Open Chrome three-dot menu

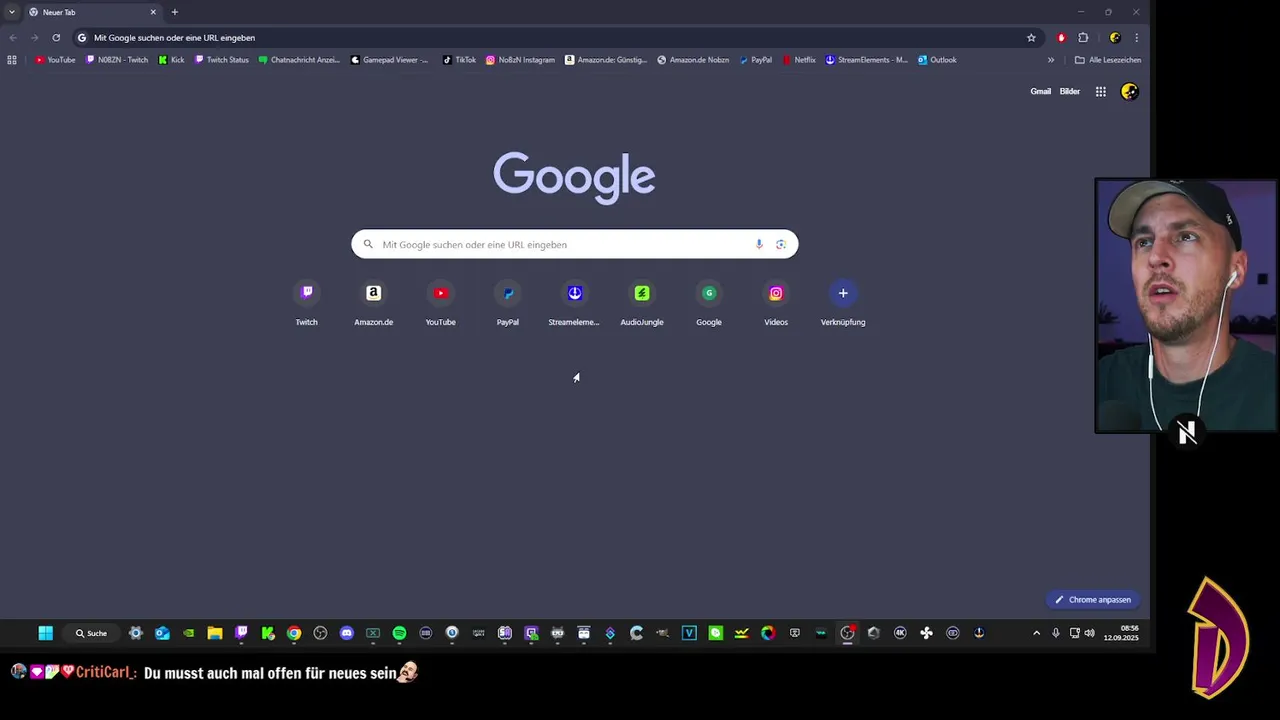click(1136, 38)
